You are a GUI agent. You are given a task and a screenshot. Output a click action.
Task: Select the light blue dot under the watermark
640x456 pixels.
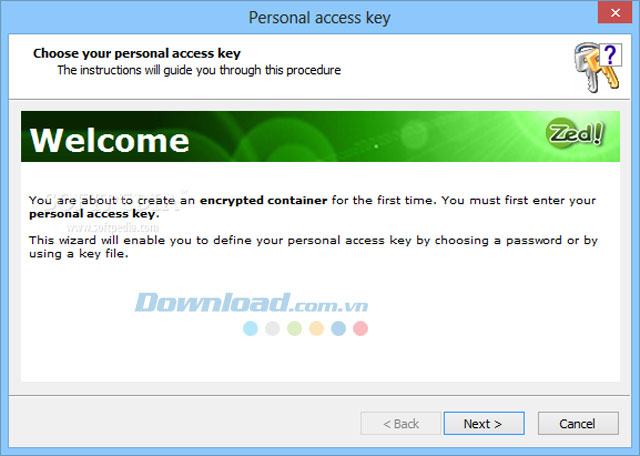[251, 328]
